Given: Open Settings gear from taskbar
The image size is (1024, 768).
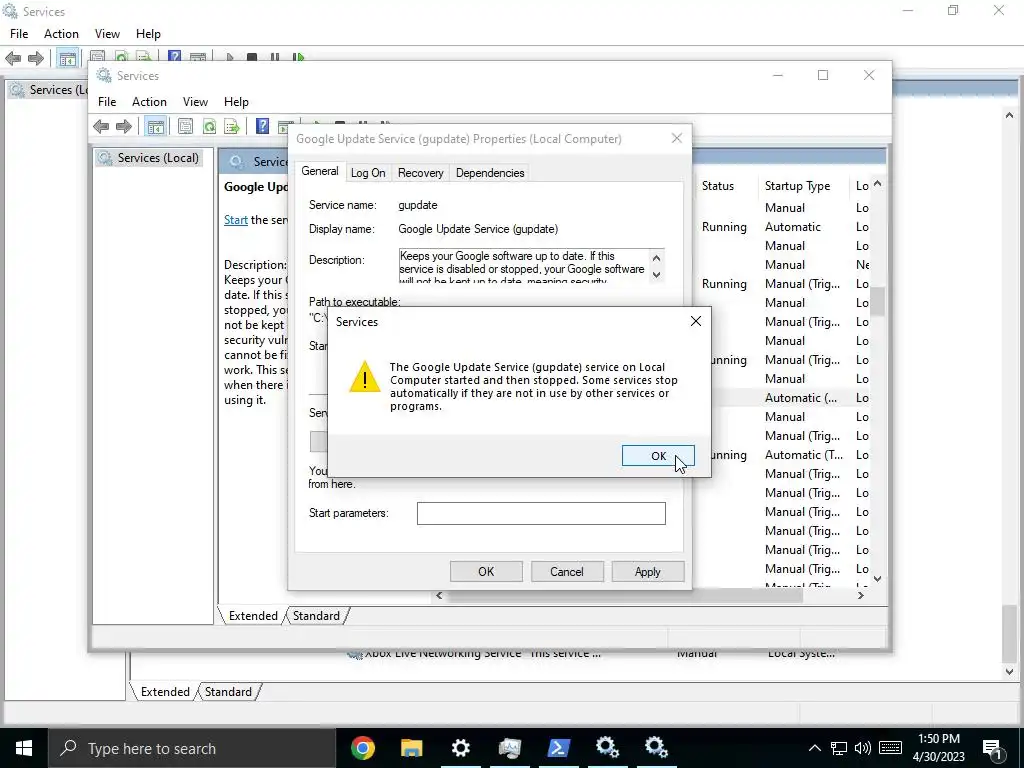Looking at the screenshot, I should pyautogui.click(x=460, y=748).
